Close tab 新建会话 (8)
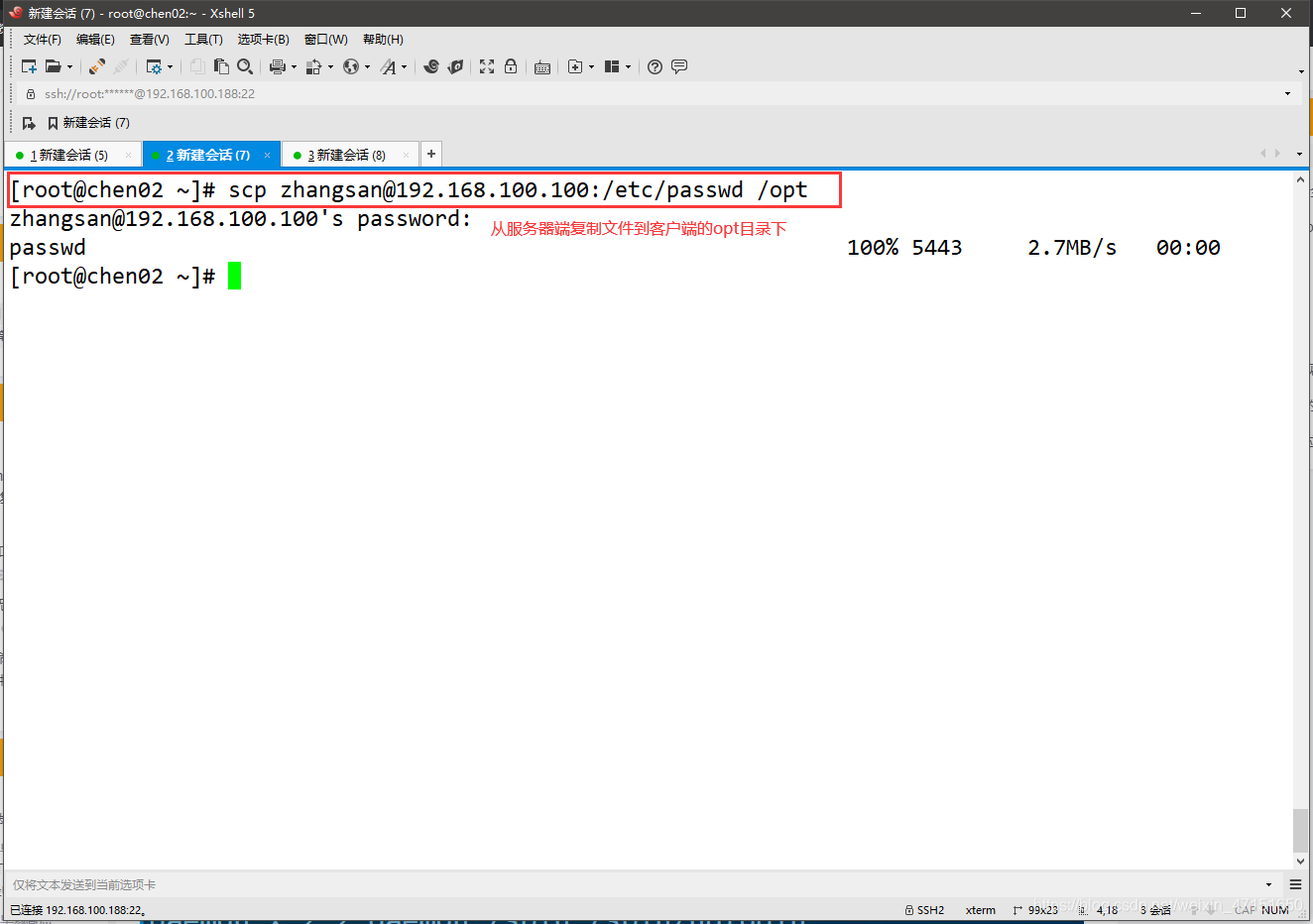Image resolution: width=1313 pixels, height=924 pixels. [x=406, y=156]
